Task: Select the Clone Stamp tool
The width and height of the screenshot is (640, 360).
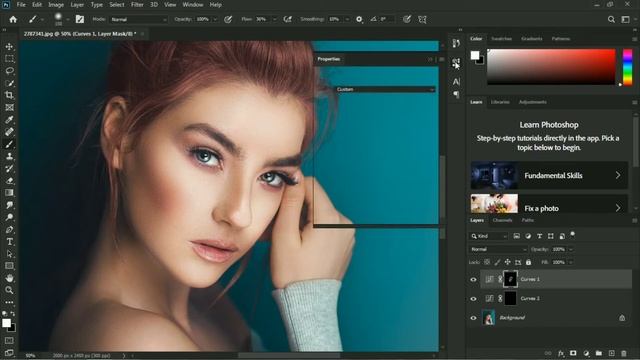Action: coord(9,157)
